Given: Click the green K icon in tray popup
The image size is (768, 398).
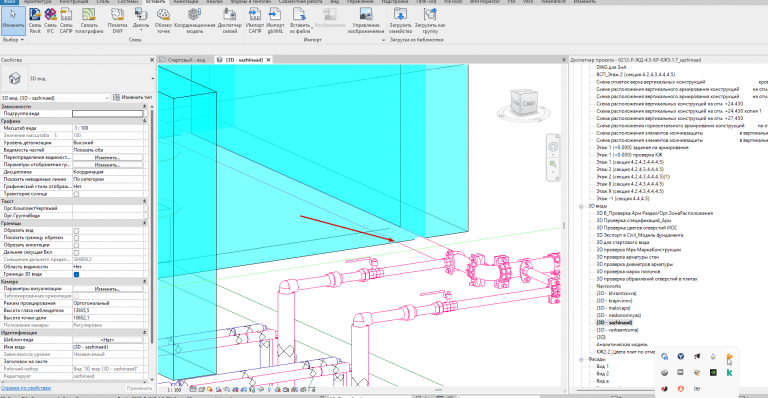Looking at the screenshot, I should 729,373.
